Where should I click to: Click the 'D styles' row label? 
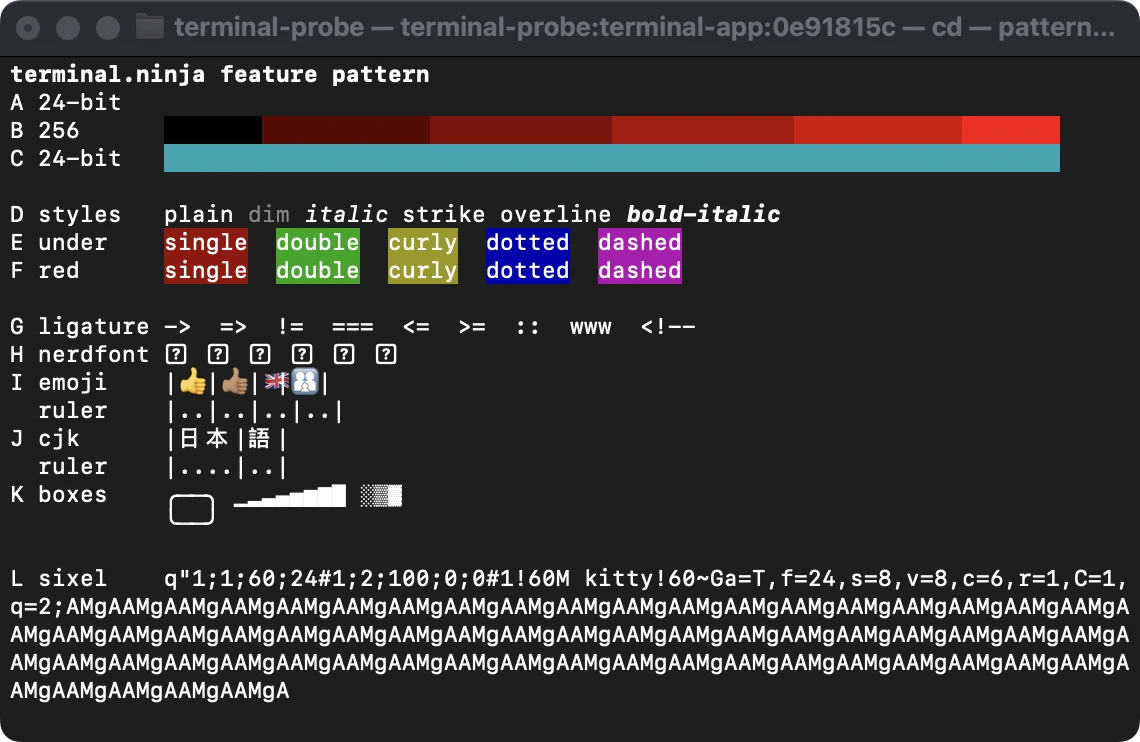coord(65,214)
